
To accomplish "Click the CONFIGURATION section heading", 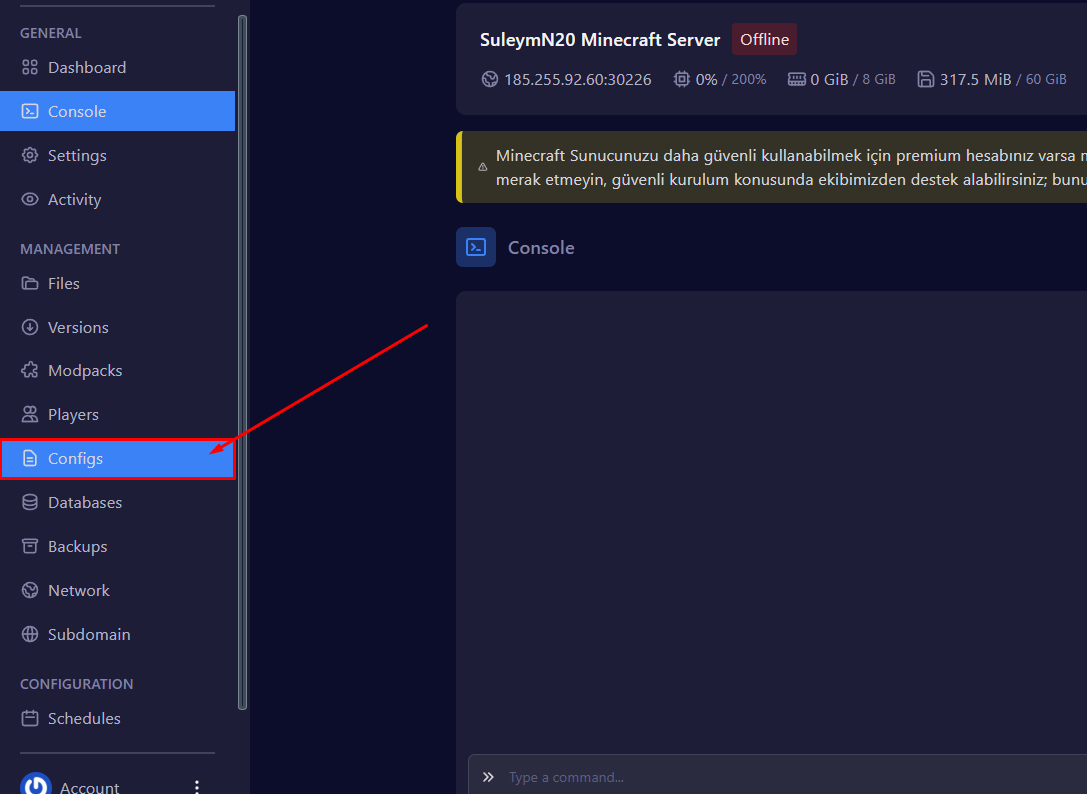I will click(76, 684).
